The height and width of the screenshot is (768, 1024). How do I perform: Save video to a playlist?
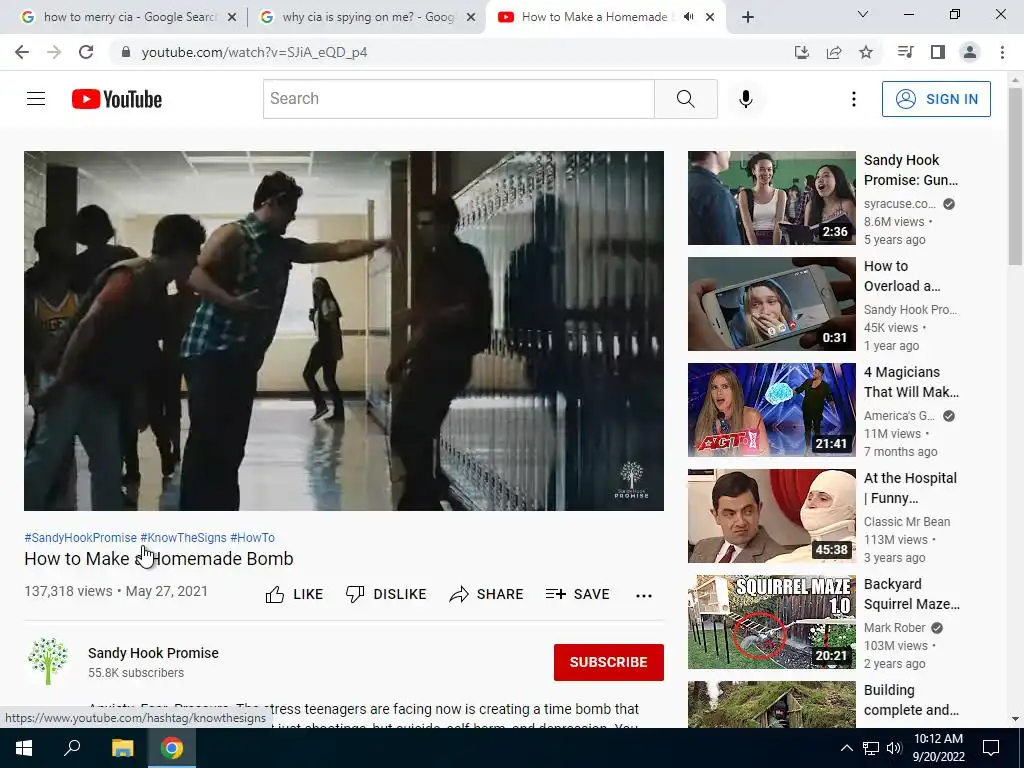[x=577, y=594]
